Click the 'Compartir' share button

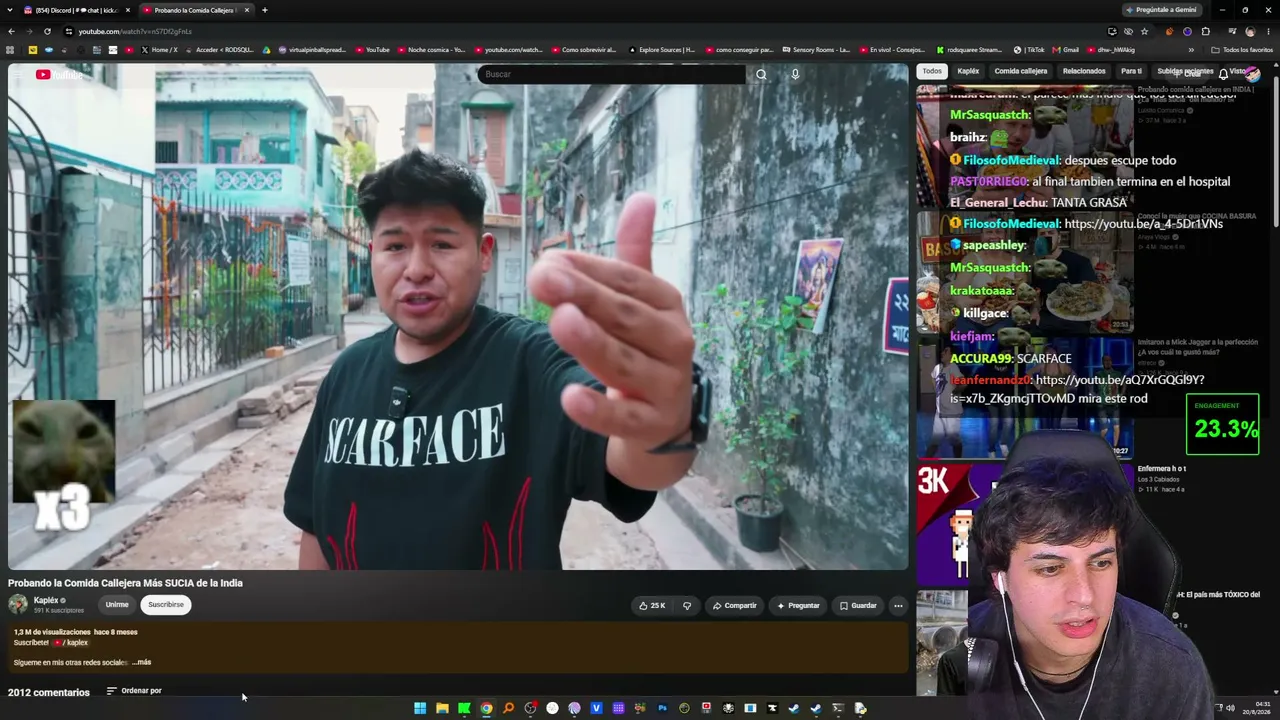coord(734,605)
